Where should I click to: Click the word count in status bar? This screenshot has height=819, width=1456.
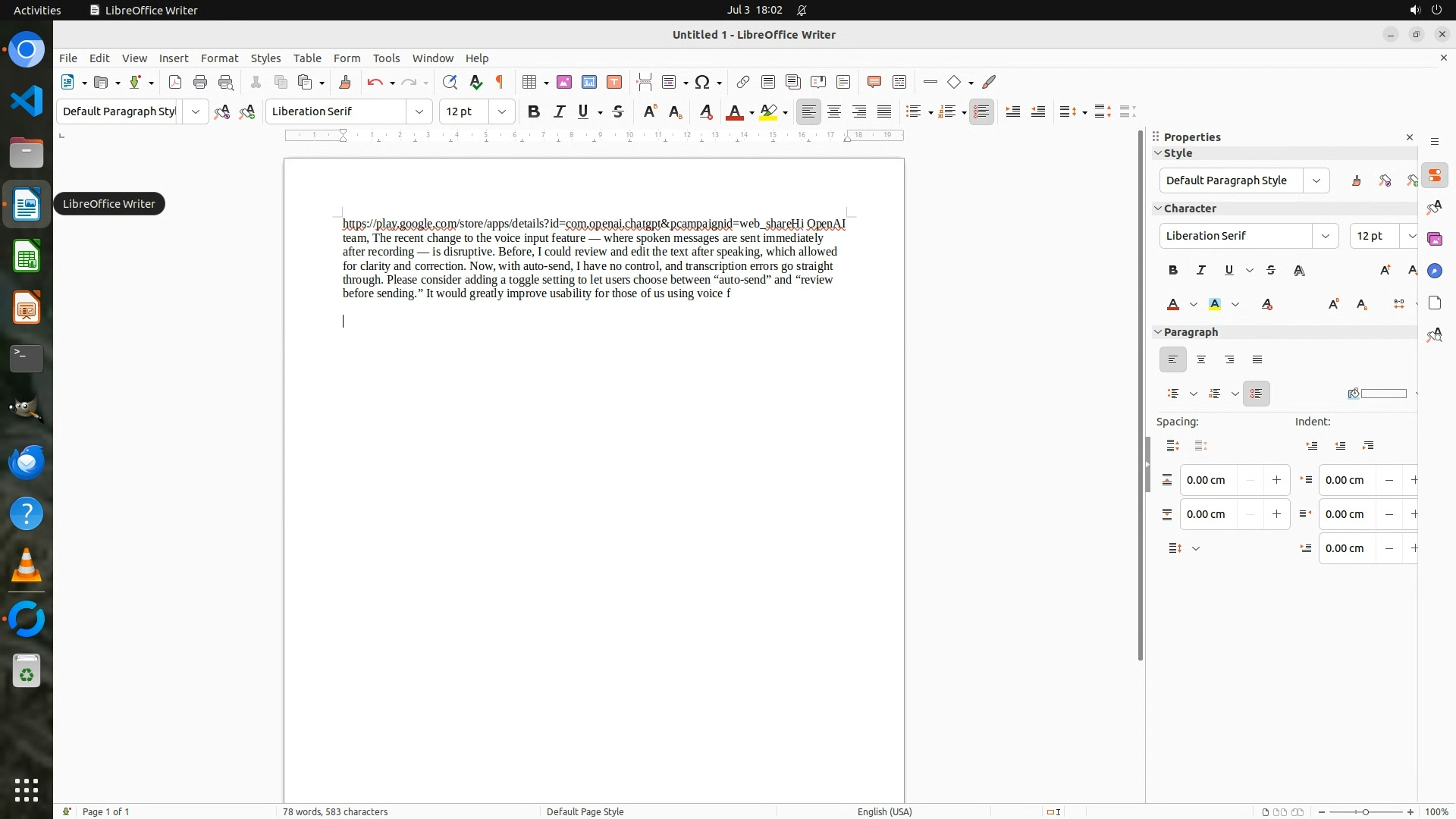coord(335,811)
